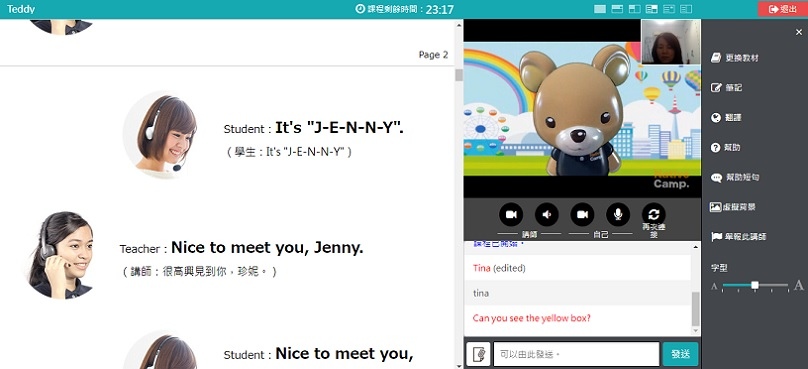Open 幫助短句 (help phrases) in the sidebar
This screenshot has height=369, width=808.
pyautogui.click(x=735, y=177)
